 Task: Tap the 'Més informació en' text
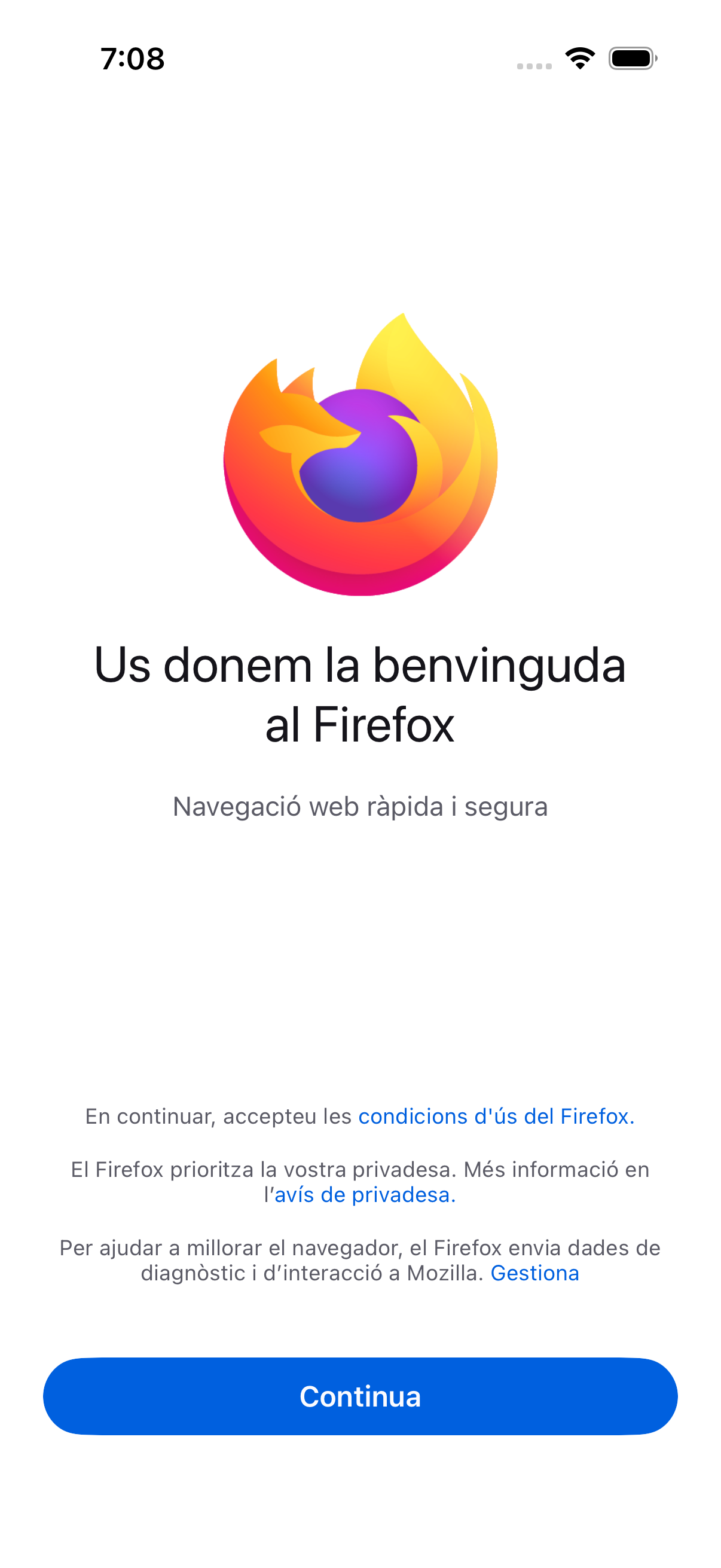point(557,1170)
